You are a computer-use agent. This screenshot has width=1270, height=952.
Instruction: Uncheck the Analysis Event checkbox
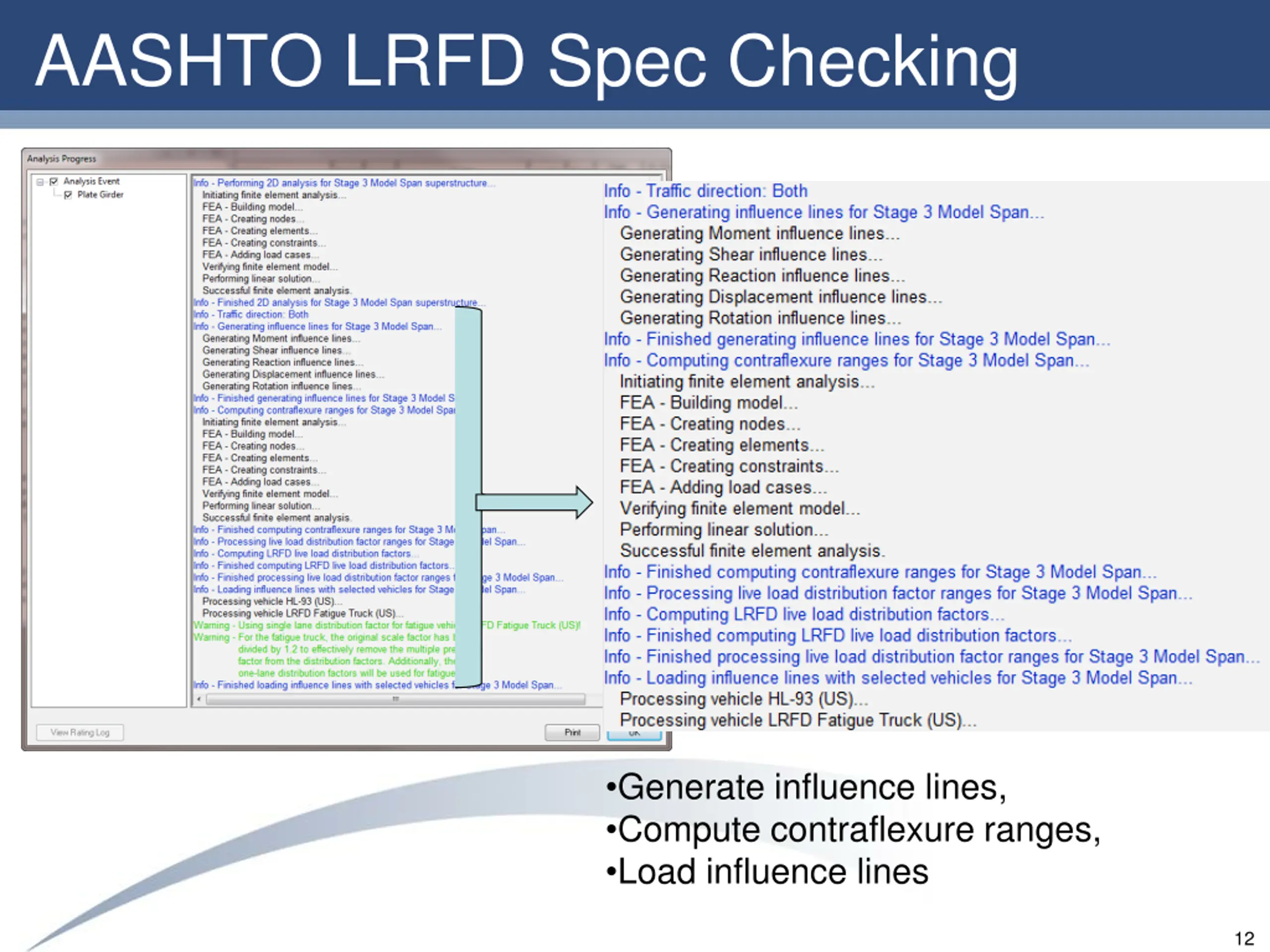[54, 182]
